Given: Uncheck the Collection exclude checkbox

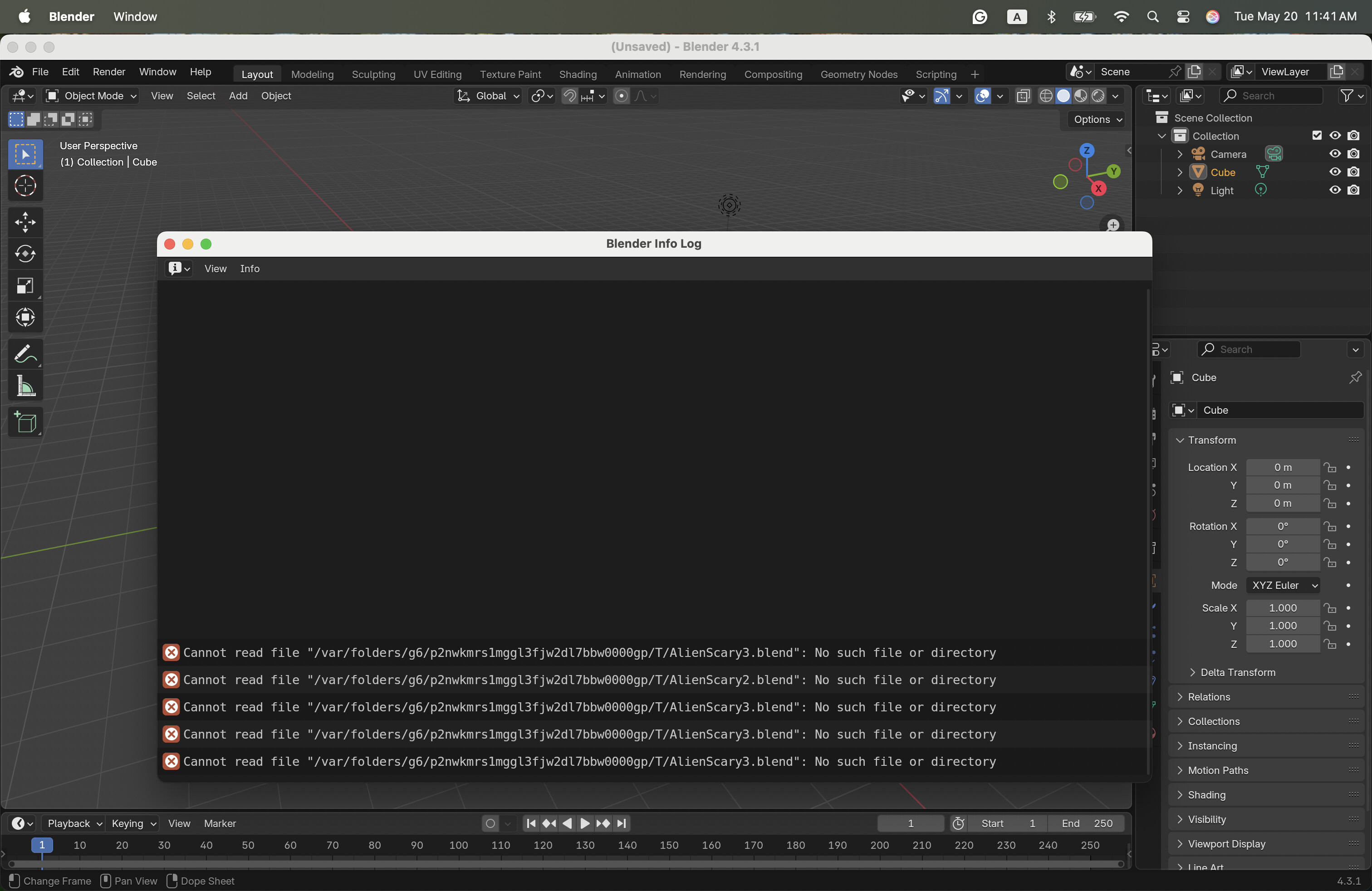Looking at the screenshot, I should point(1317,136).
